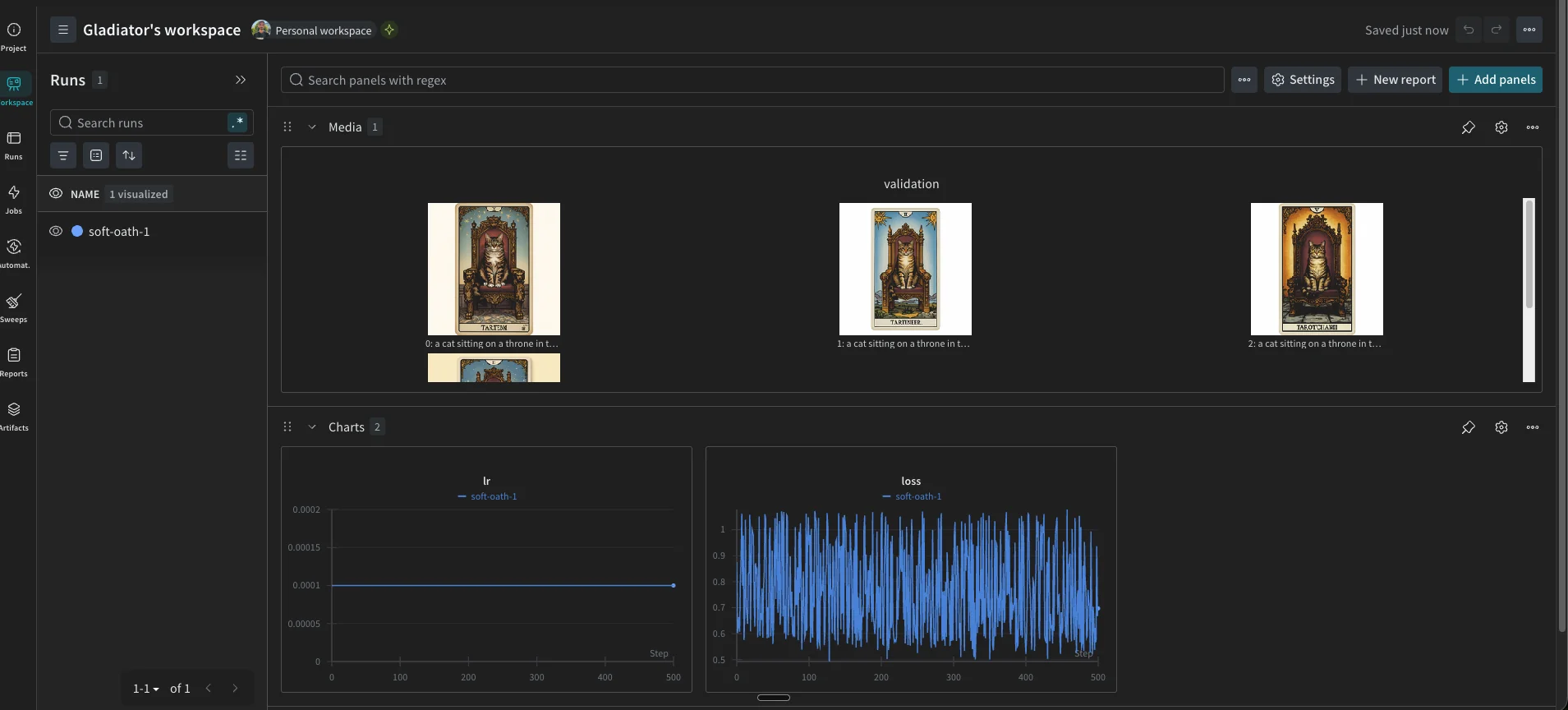The height and width of the screenshot is (710, 1568).
Task: Toggle visibility eye for soft-oath-1 run
Action: click(x=56, y=231)
